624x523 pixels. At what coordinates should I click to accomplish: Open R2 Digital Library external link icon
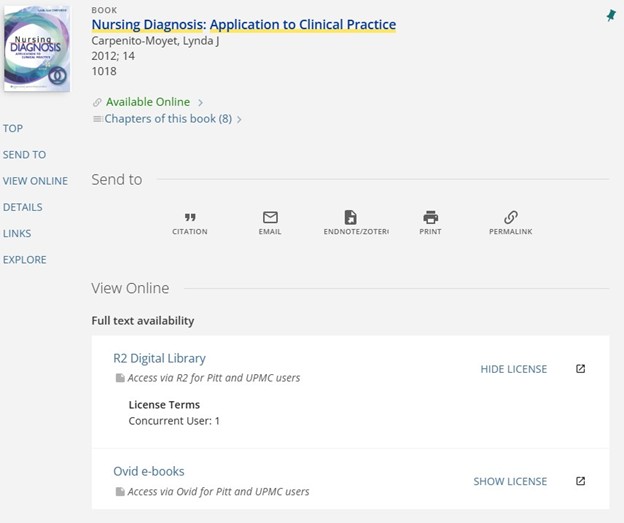click(581, 369)
